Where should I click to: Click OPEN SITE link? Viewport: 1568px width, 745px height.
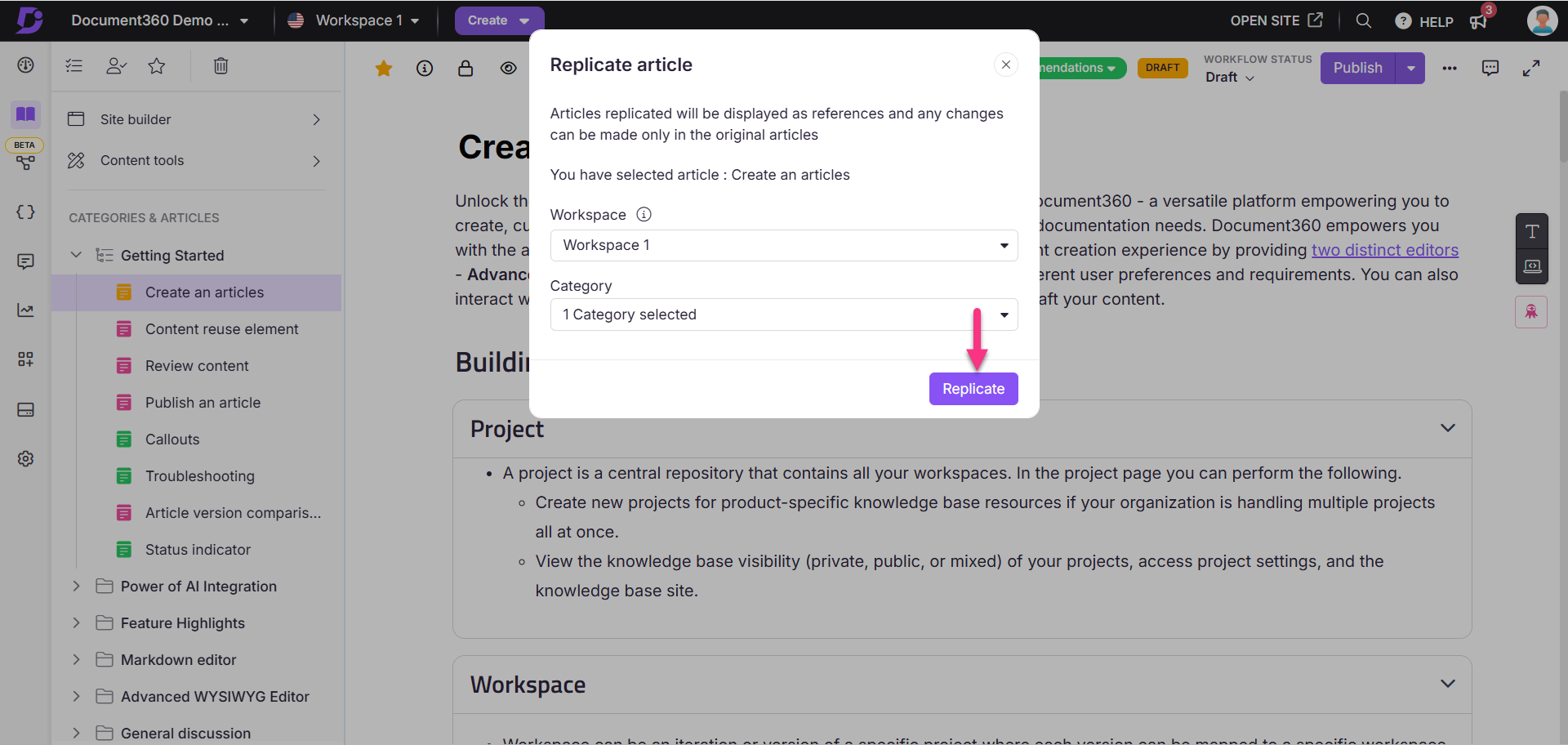pos(1276,20)
